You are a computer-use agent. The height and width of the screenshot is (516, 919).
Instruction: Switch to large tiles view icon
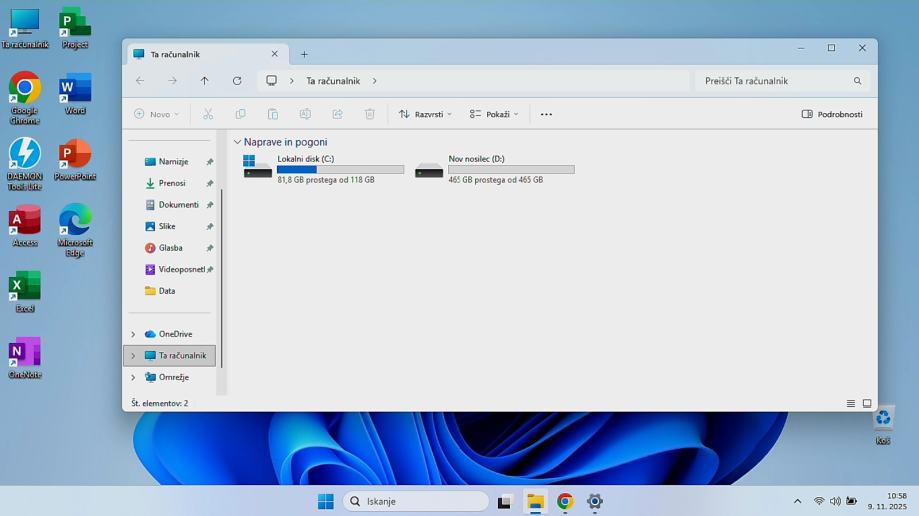click(867, 403)
